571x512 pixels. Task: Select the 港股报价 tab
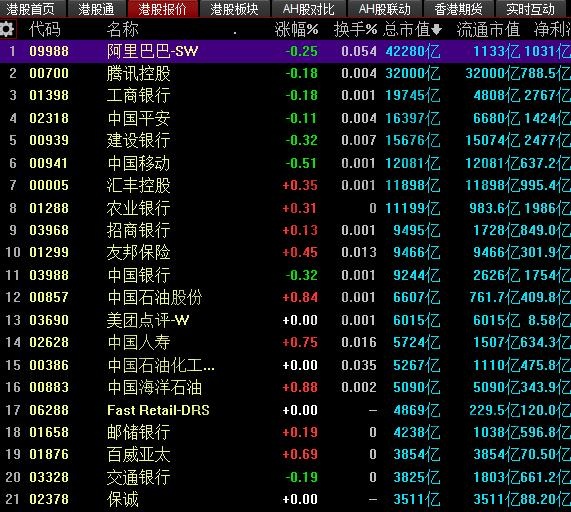[x=162, y=9]
